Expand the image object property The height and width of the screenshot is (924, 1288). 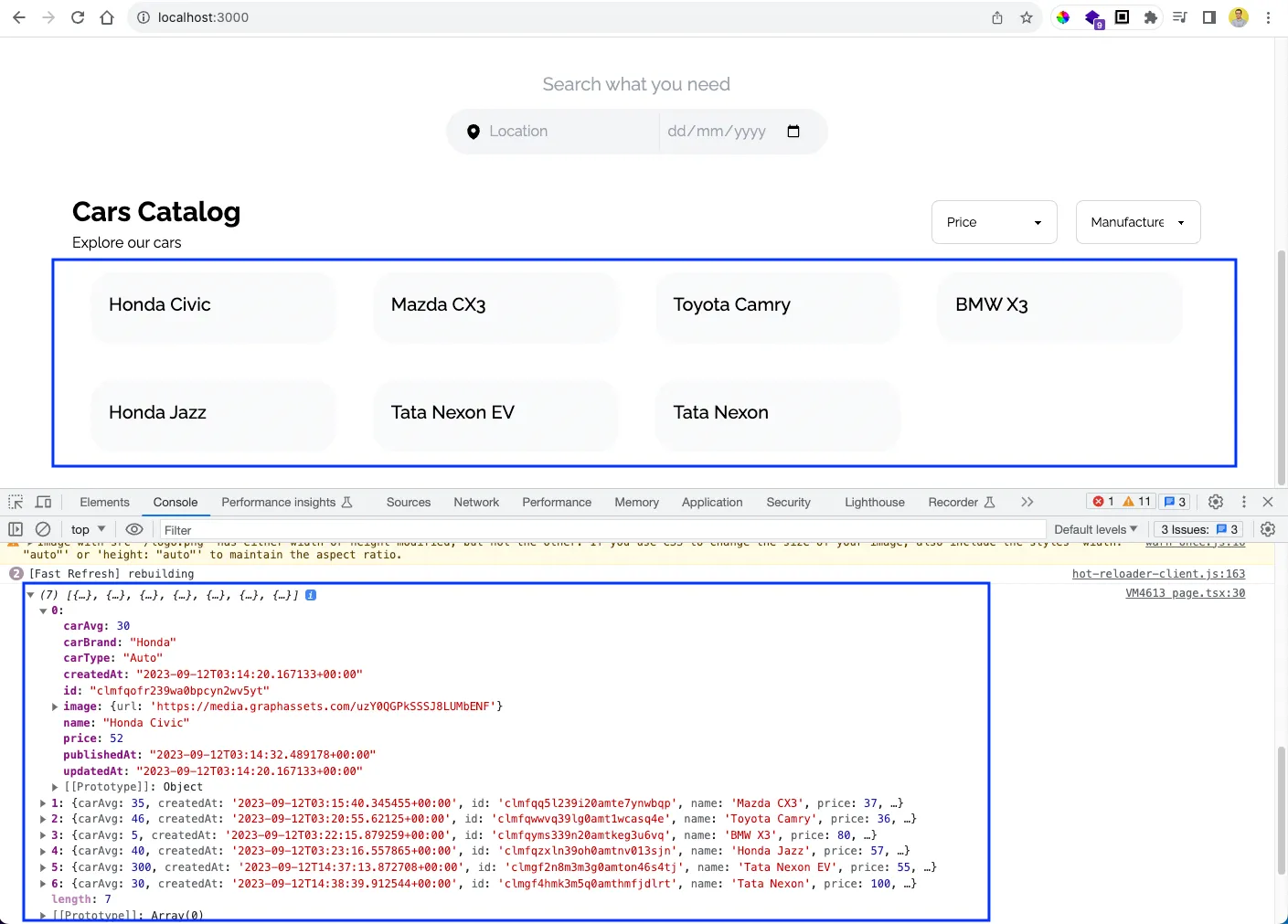(55, 706)
